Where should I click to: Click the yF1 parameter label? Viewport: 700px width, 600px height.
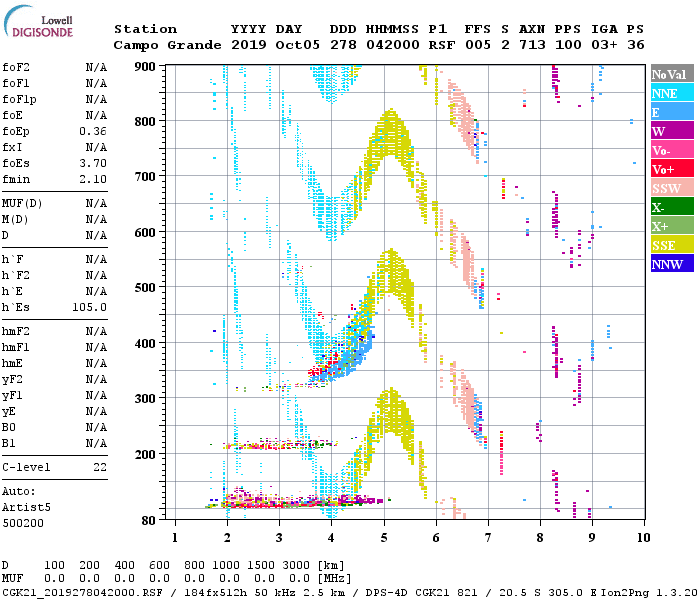12,396
